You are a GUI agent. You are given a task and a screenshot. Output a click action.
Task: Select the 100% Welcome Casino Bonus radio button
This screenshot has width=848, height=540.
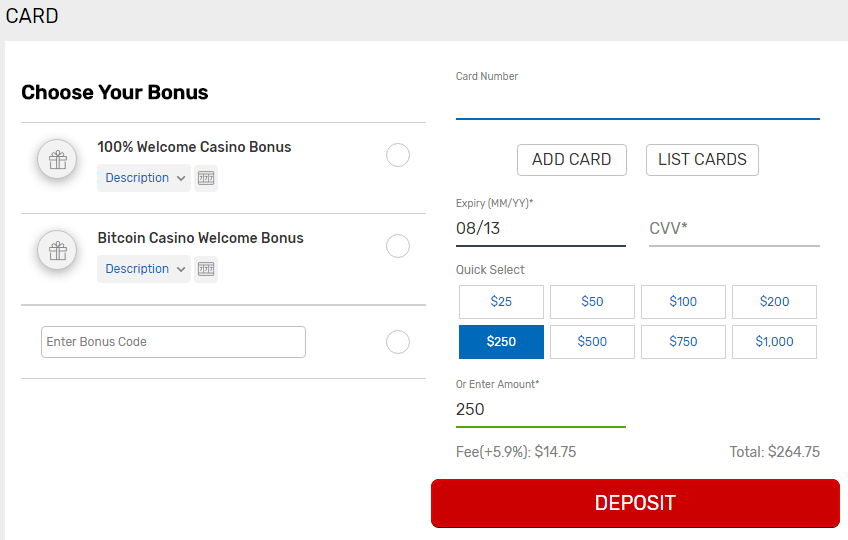(x=398, y=155)
